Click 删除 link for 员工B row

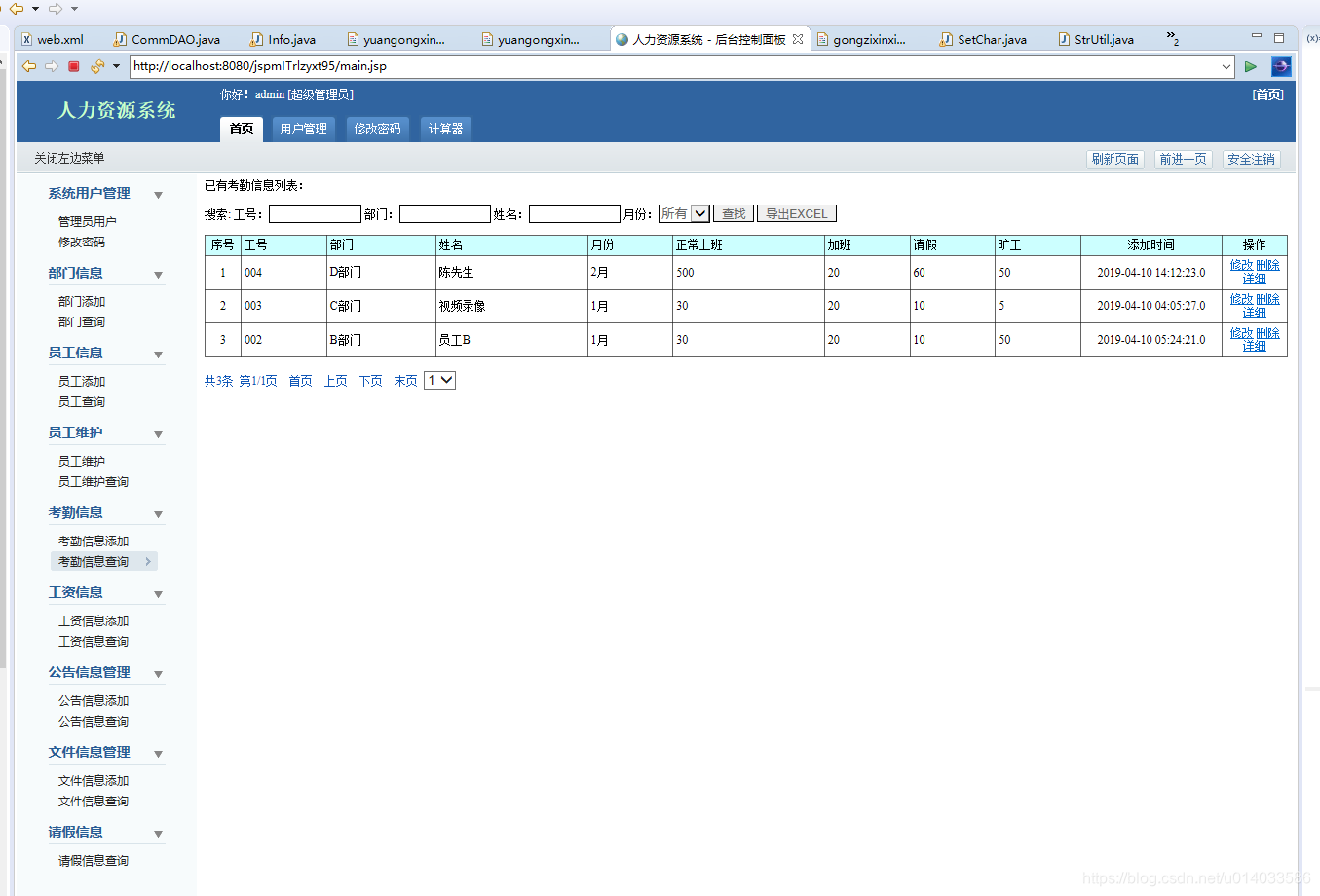click(x=1267, y=333)
